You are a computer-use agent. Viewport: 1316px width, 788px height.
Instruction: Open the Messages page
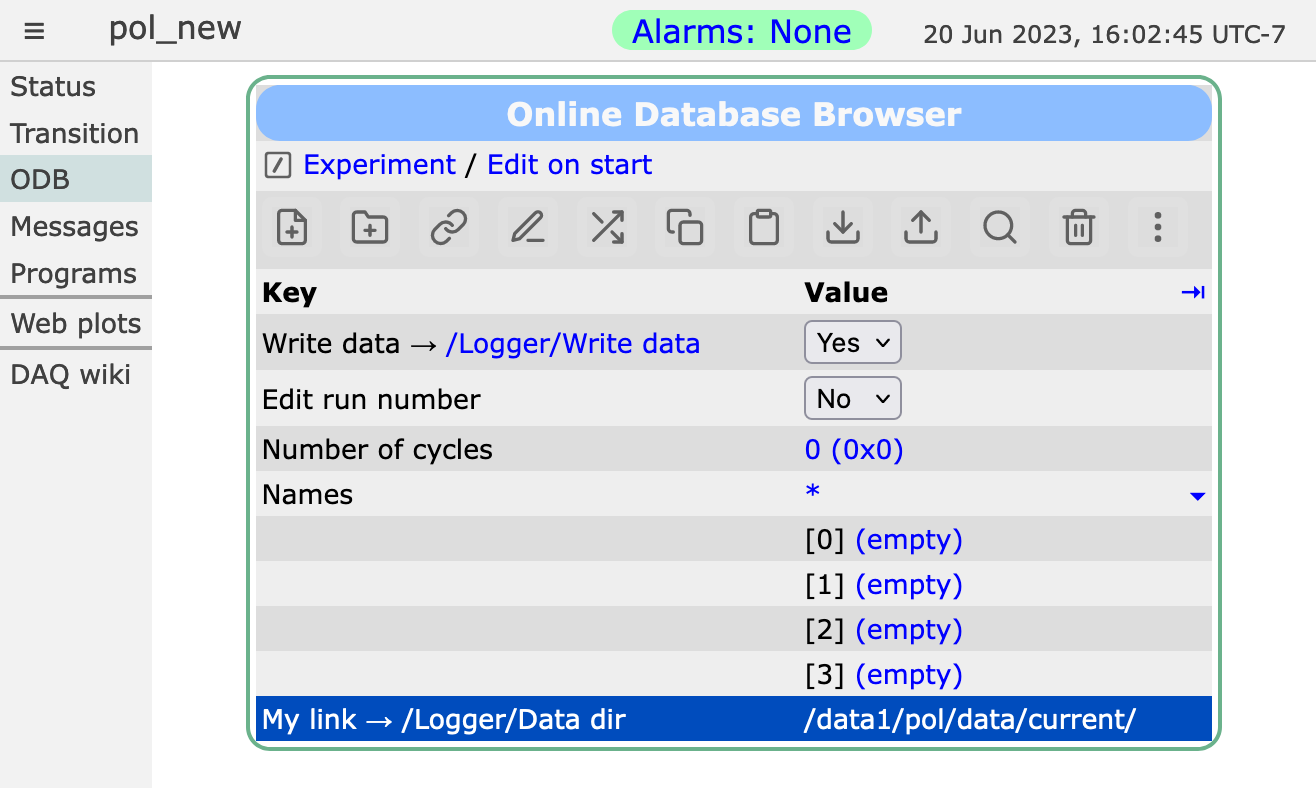click(x=76, y=227)
